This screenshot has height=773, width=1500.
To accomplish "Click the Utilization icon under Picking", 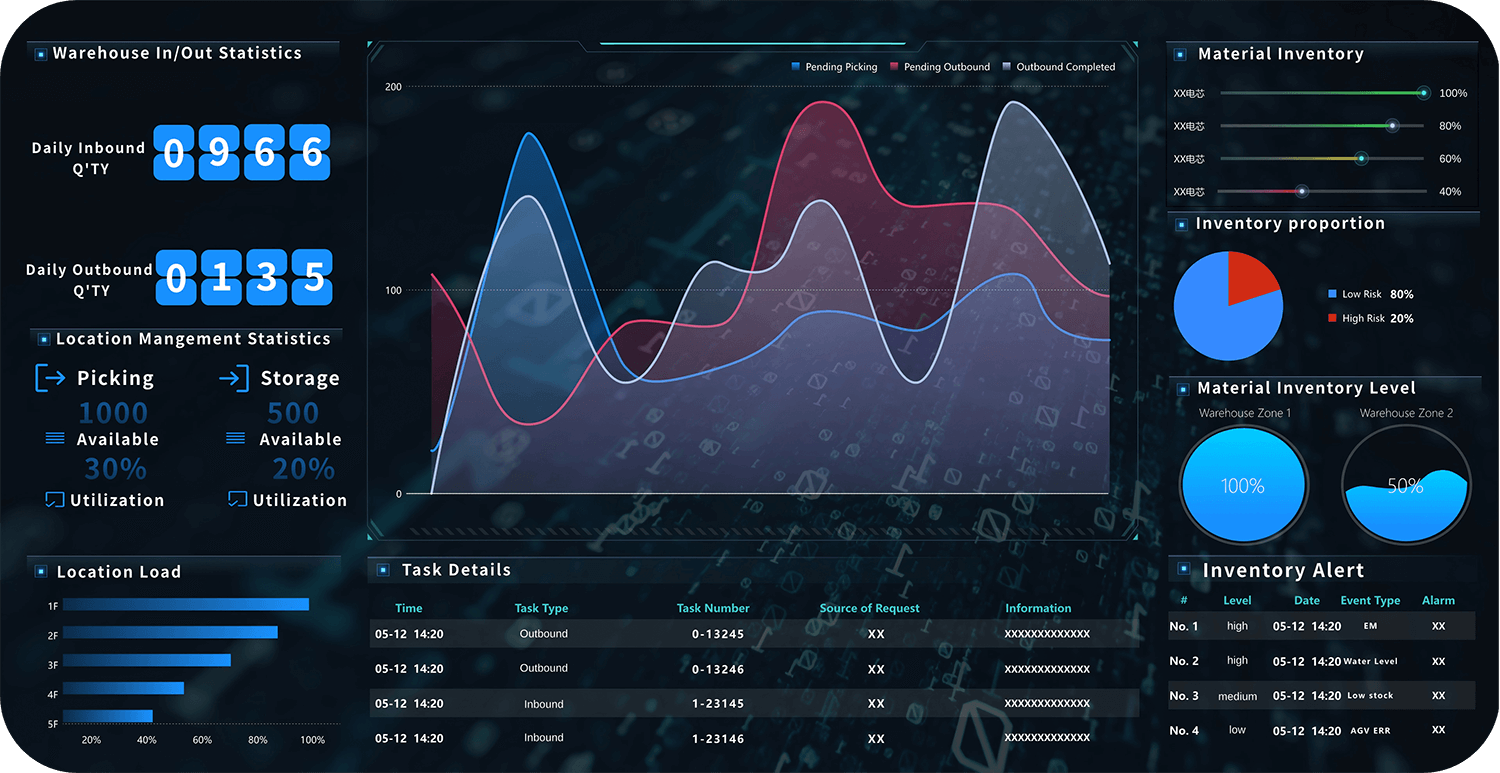I will coord(54,499).
